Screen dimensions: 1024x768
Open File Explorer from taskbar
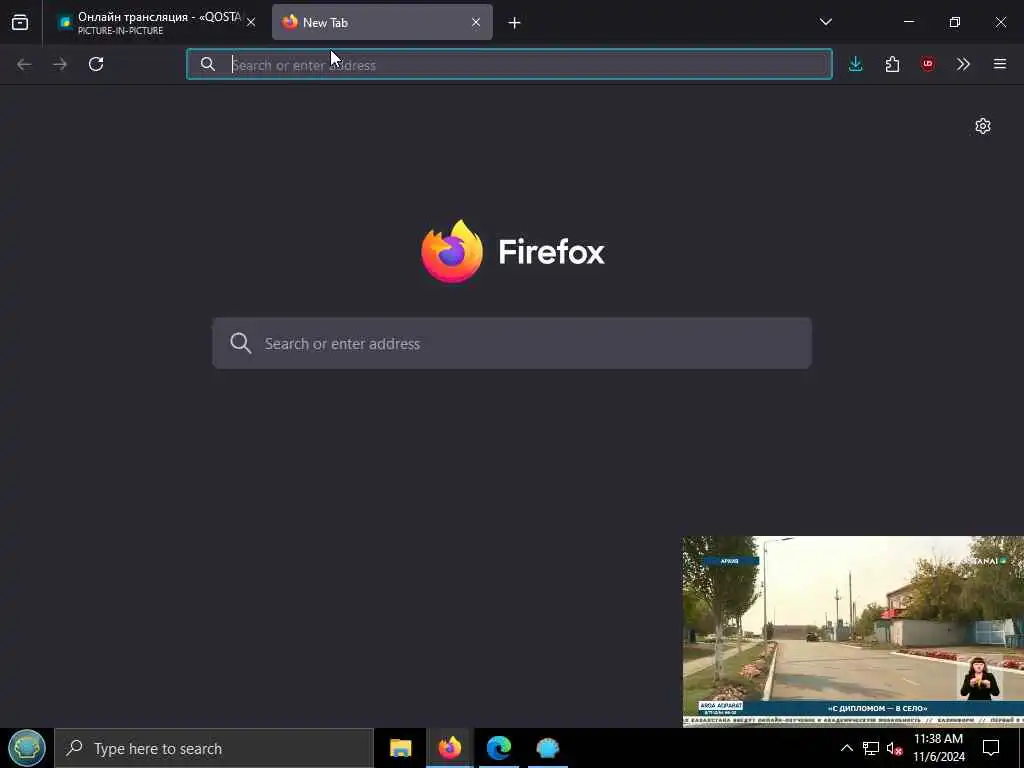tap(400, 748)
